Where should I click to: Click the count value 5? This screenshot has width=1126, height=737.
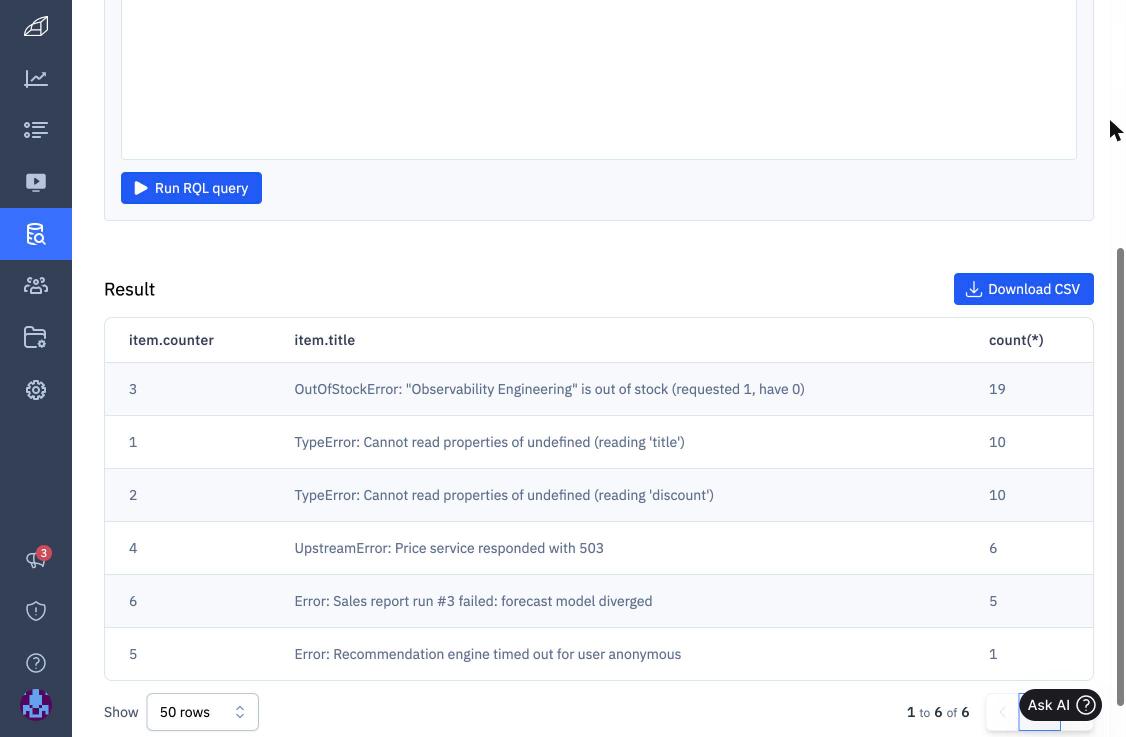[993, 601]
